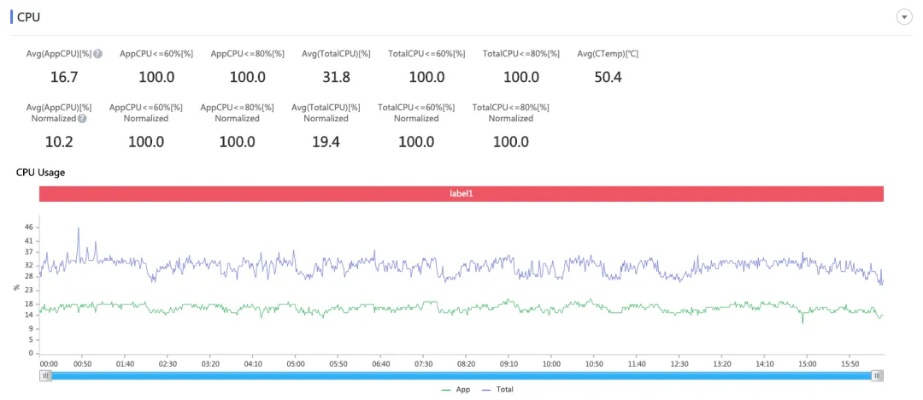
Task: Click the Avg(TotalCPU)[%] value 31.8
Action: [x=337, y=77]
